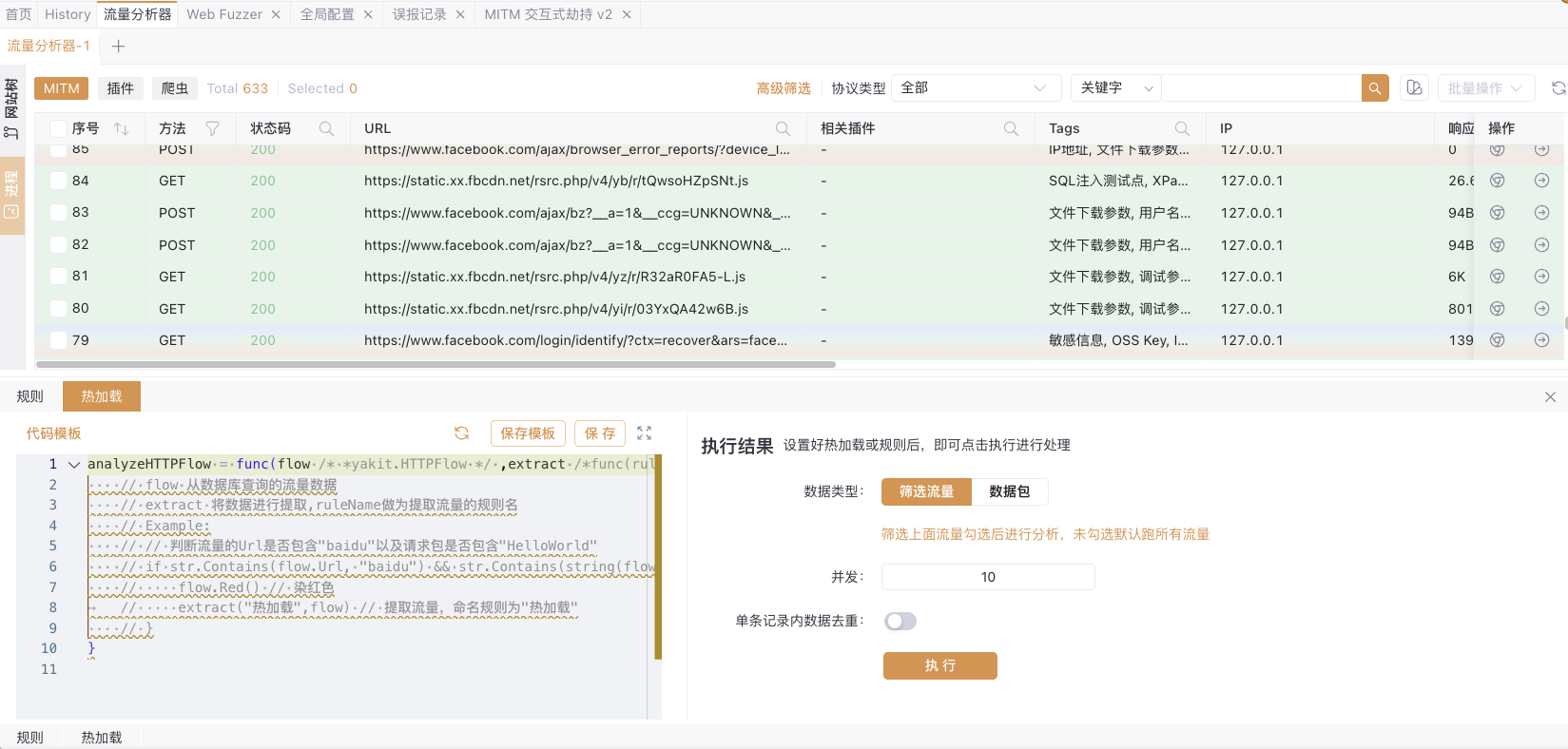Select the 热加载 tab in the panel

point(102,396)
